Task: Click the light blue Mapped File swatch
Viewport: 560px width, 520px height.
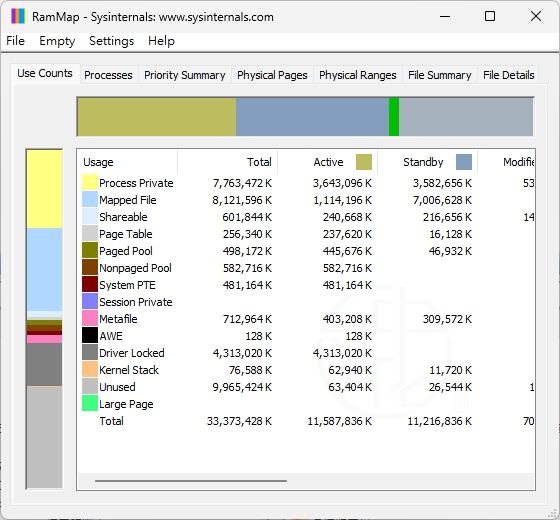Action: click(x=90, y=199)
